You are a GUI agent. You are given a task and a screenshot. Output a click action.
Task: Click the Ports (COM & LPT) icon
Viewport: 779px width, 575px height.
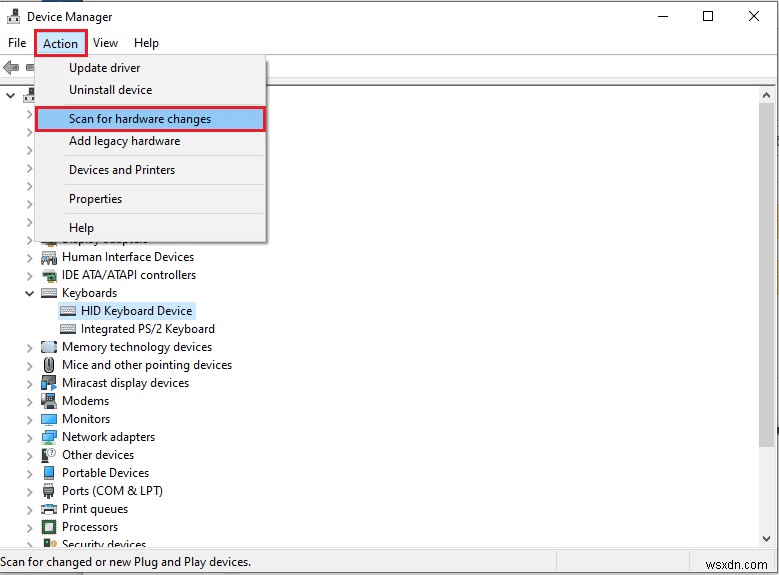click(x=49, y=491)
